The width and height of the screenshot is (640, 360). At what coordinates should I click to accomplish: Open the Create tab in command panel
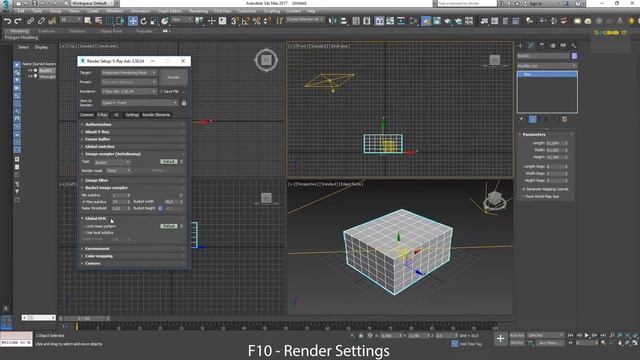(520, 46)
